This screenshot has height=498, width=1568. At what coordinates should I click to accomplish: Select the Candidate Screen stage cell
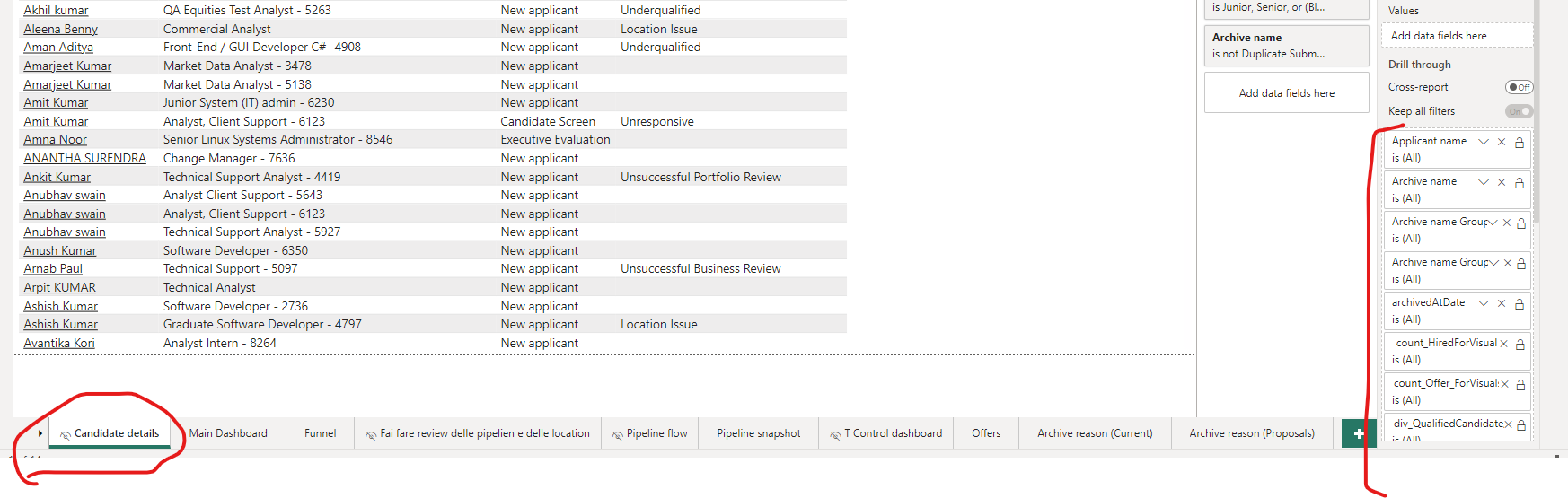[548, 121]
